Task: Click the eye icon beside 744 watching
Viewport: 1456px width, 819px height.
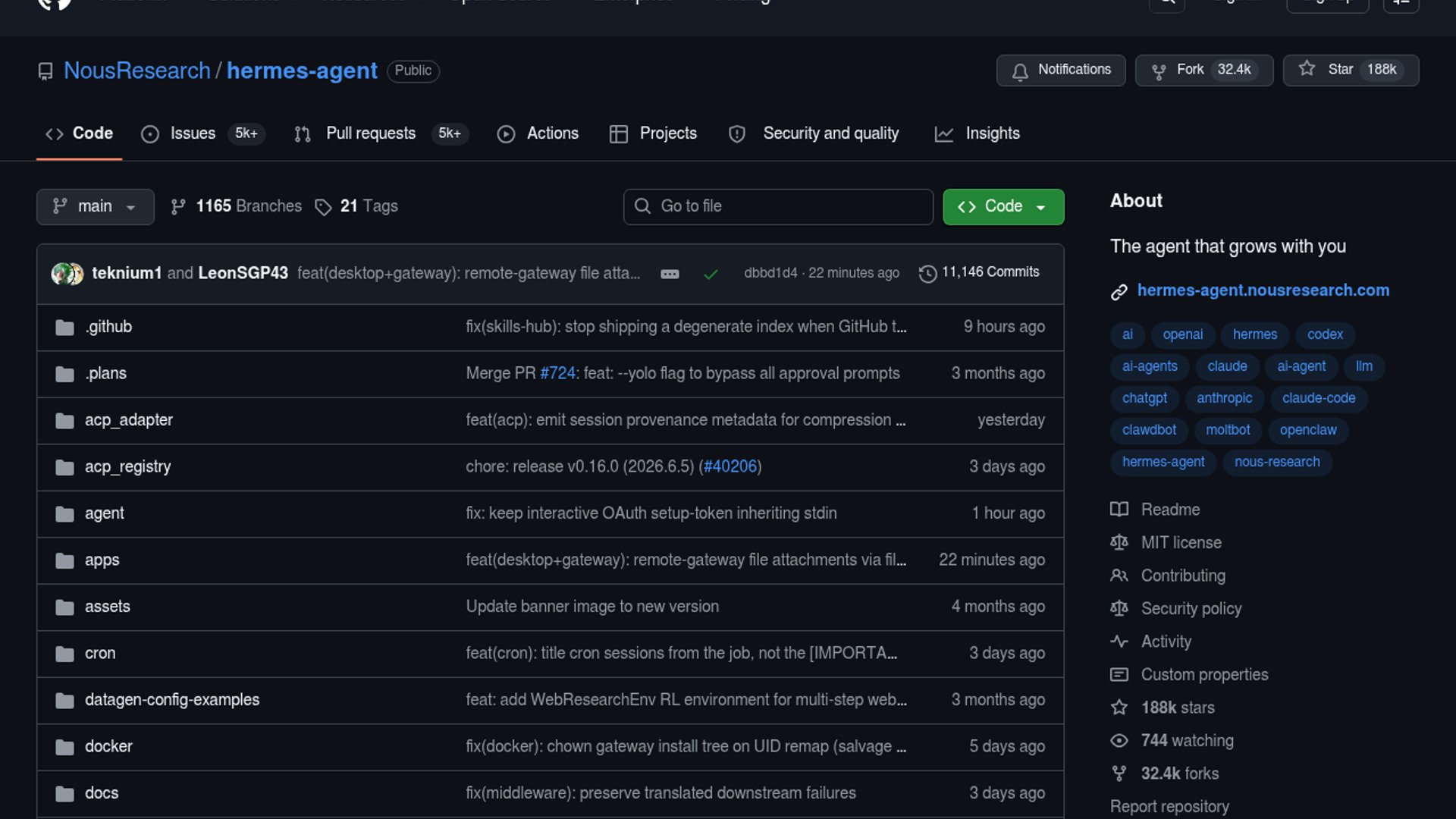Action: pyautogui.click(x=1119, y=741)
